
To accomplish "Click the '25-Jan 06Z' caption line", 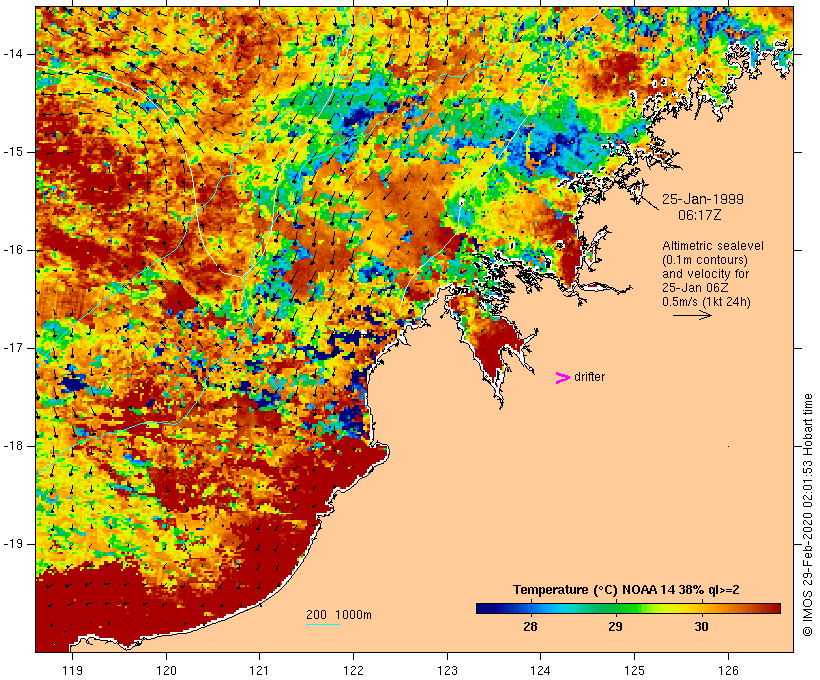I will click(x=695, y=288).
